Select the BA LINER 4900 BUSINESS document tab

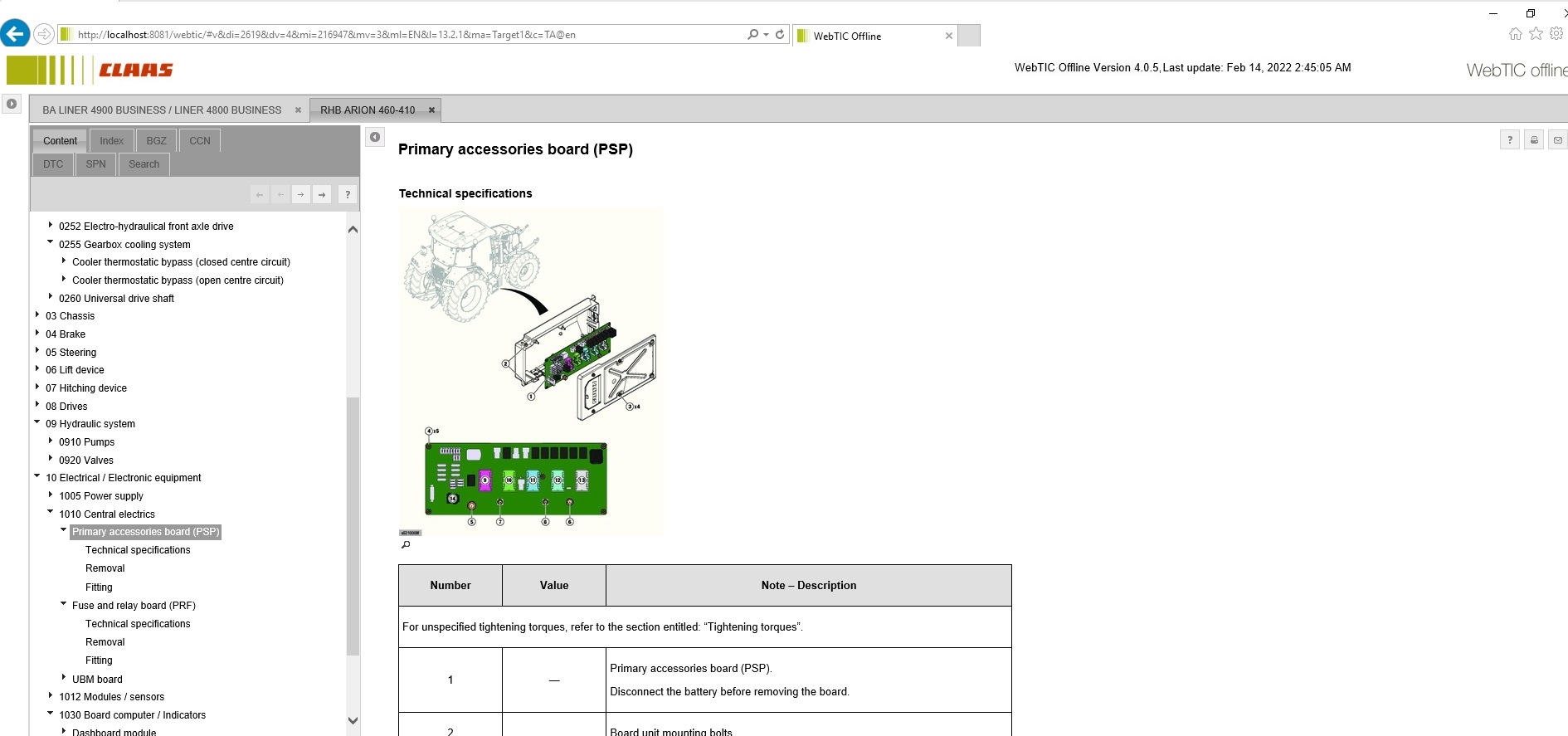pyautogui.click(x=162, y=110)
